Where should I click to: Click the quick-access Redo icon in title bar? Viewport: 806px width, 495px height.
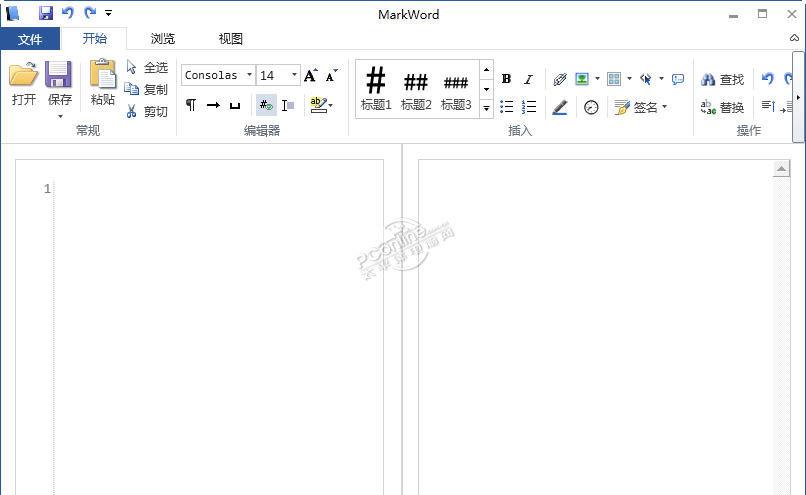(90, 13)
